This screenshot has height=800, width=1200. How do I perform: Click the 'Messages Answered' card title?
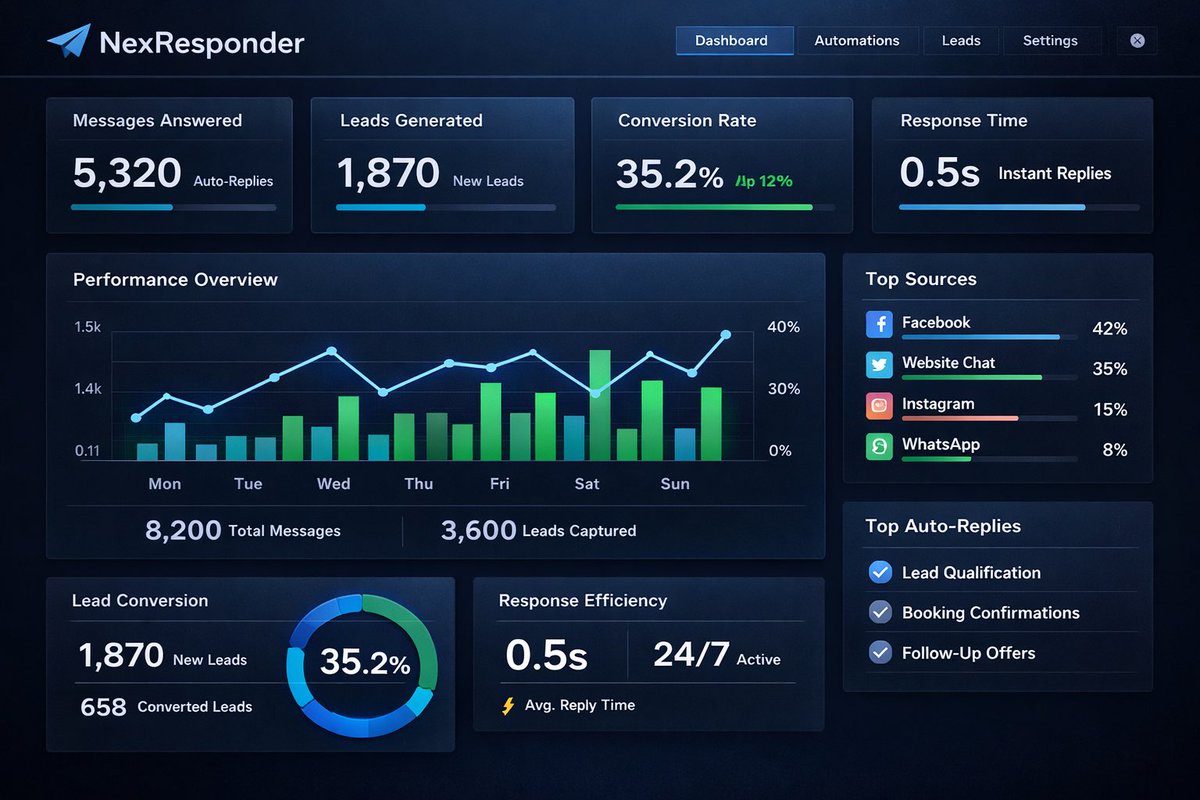click(157, 120)
